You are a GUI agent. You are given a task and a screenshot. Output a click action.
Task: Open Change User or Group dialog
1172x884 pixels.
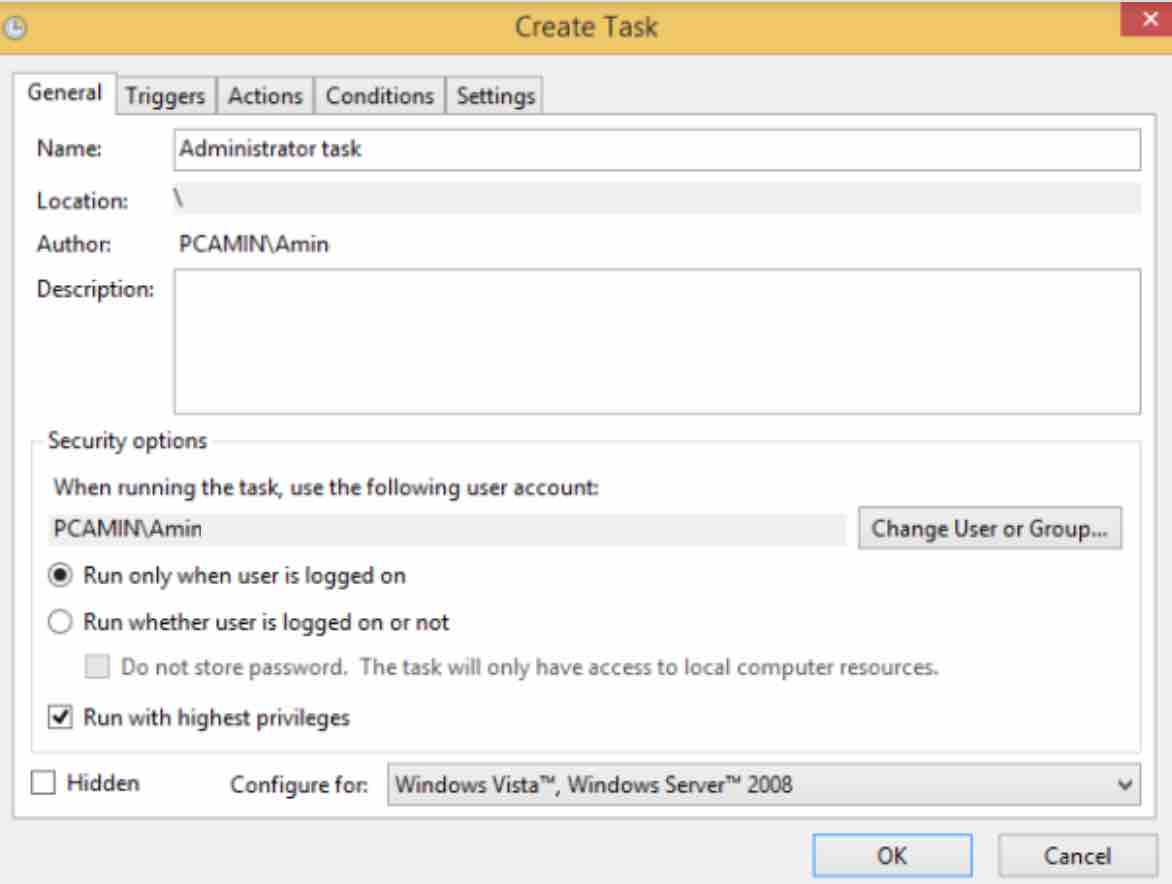990,528
